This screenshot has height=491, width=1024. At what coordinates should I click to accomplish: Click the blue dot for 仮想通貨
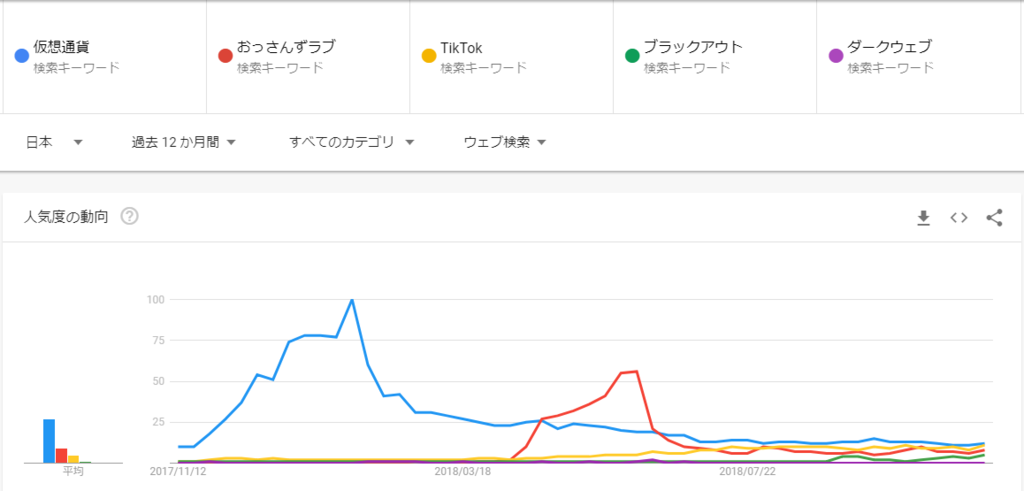point(22,55)
